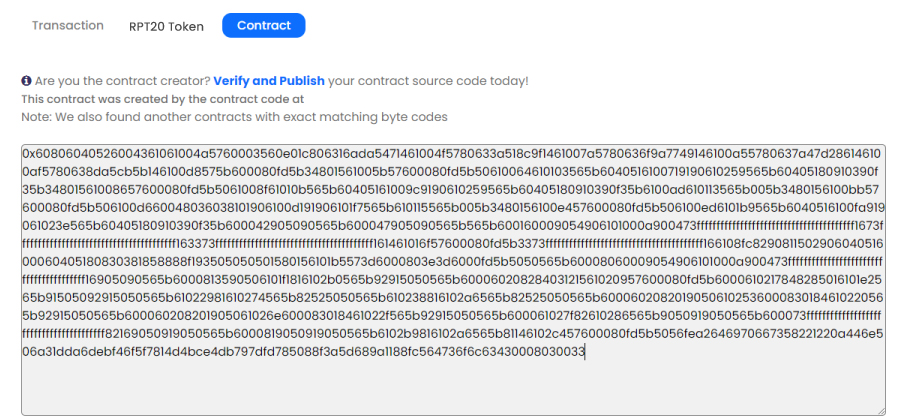The height and width of the screenshot is (420, 904).
Task: Click the 'This contract was created by' line
Action: [163, 99]
